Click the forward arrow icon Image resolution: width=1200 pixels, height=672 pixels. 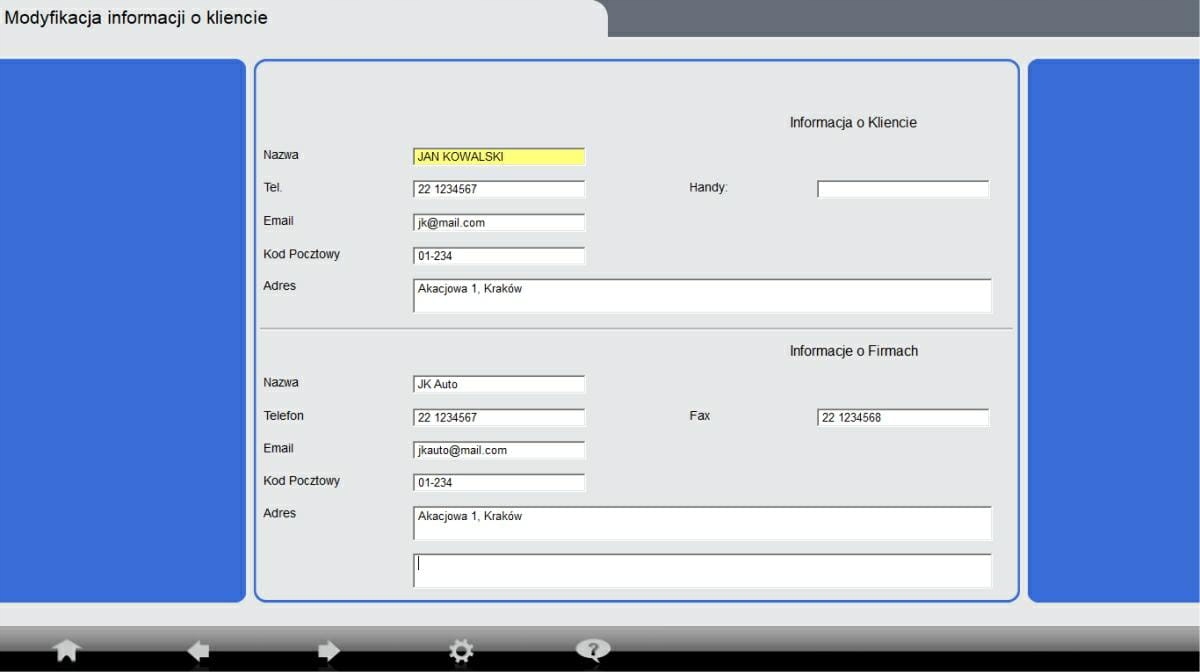[x=328, y=651]
